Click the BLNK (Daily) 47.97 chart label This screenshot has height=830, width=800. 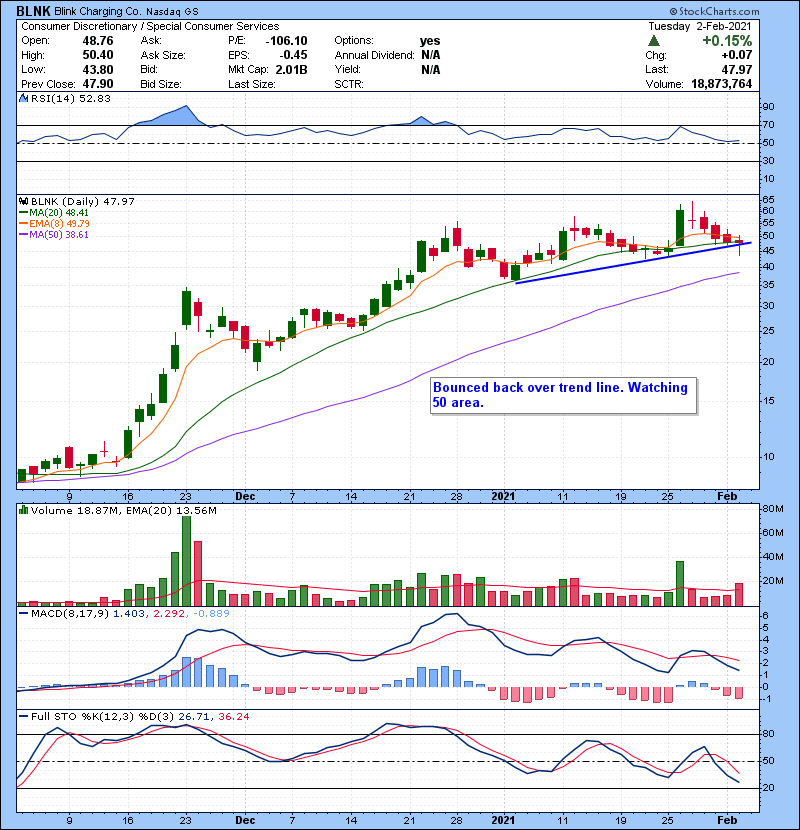tap(83, 201)
